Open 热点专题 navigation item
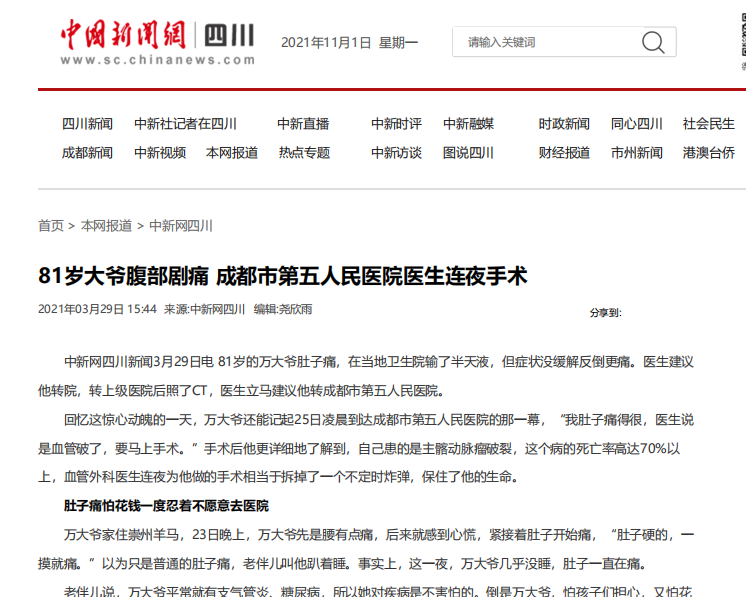Viewport: 746px width, 597px height. click(x=304, y=153)
